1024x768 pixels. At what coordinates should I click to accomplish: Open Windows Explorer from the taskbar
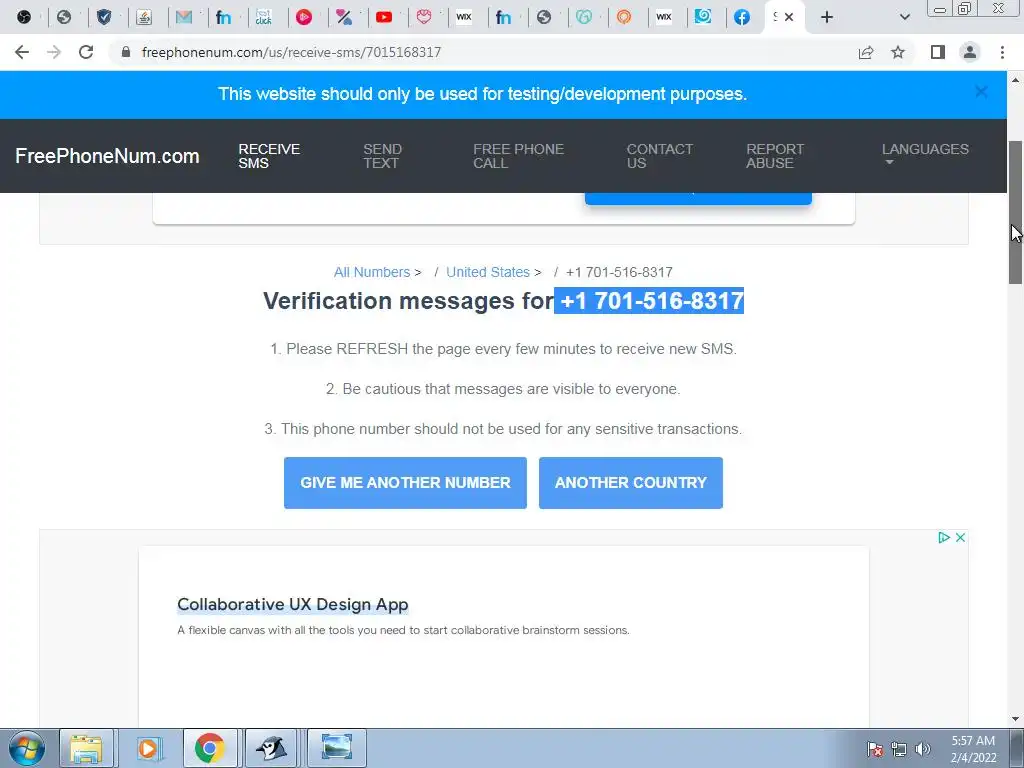click(86, 748)
